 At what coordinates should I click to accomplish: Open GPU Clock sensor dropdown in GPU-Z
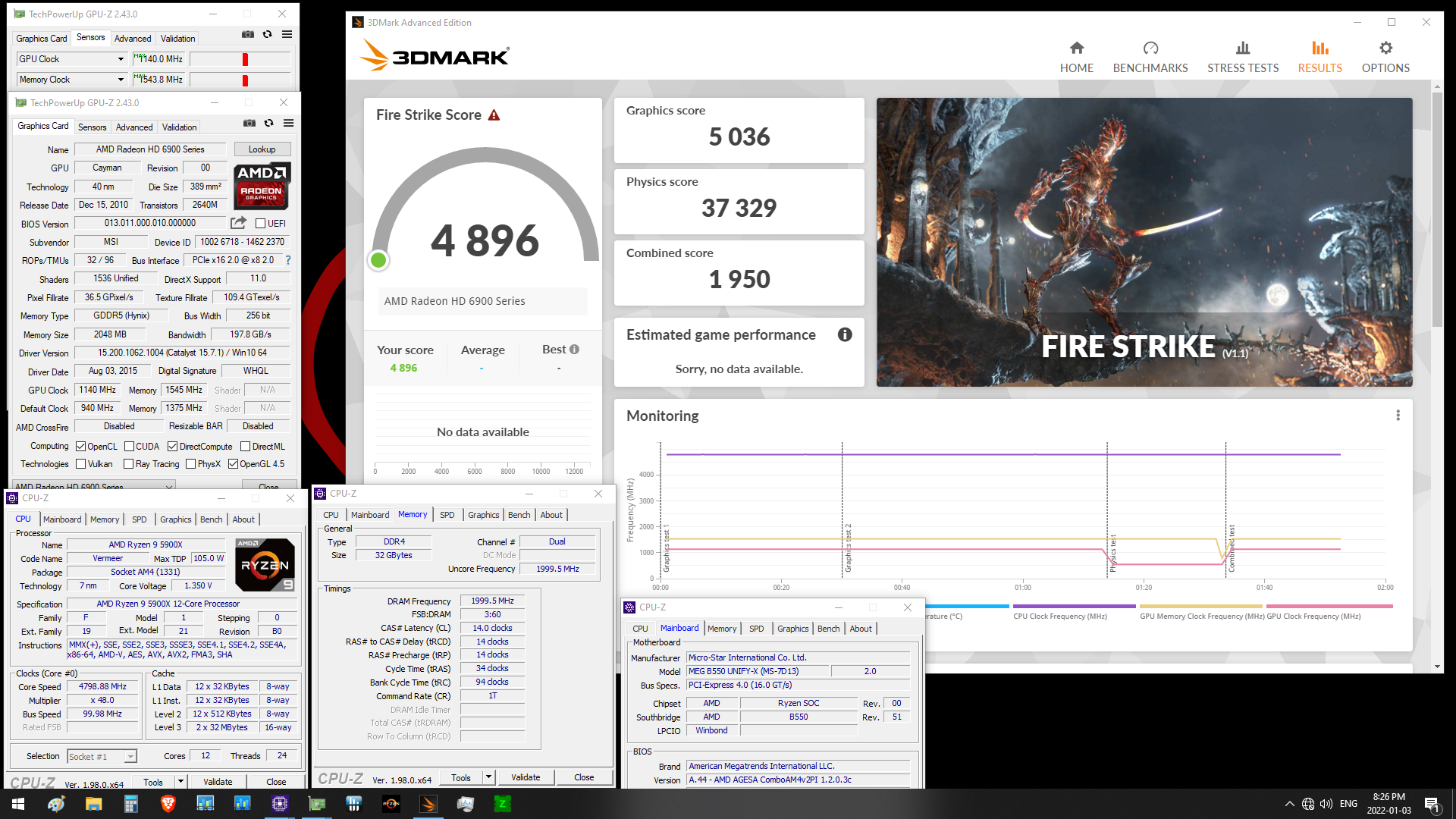point(121,59)
